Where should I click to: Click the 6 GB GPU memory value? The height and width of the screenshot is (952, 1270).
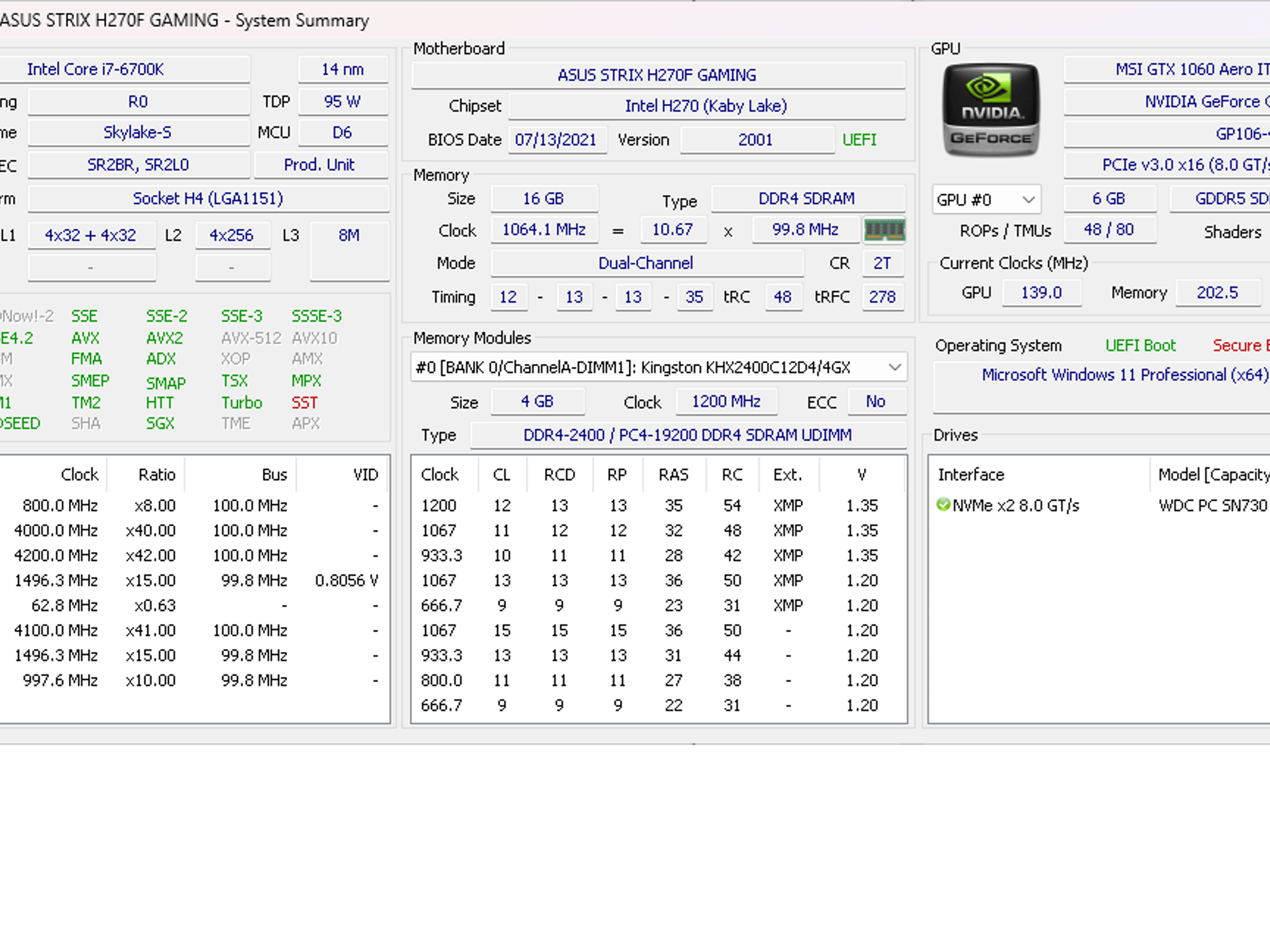[1110, 198]
